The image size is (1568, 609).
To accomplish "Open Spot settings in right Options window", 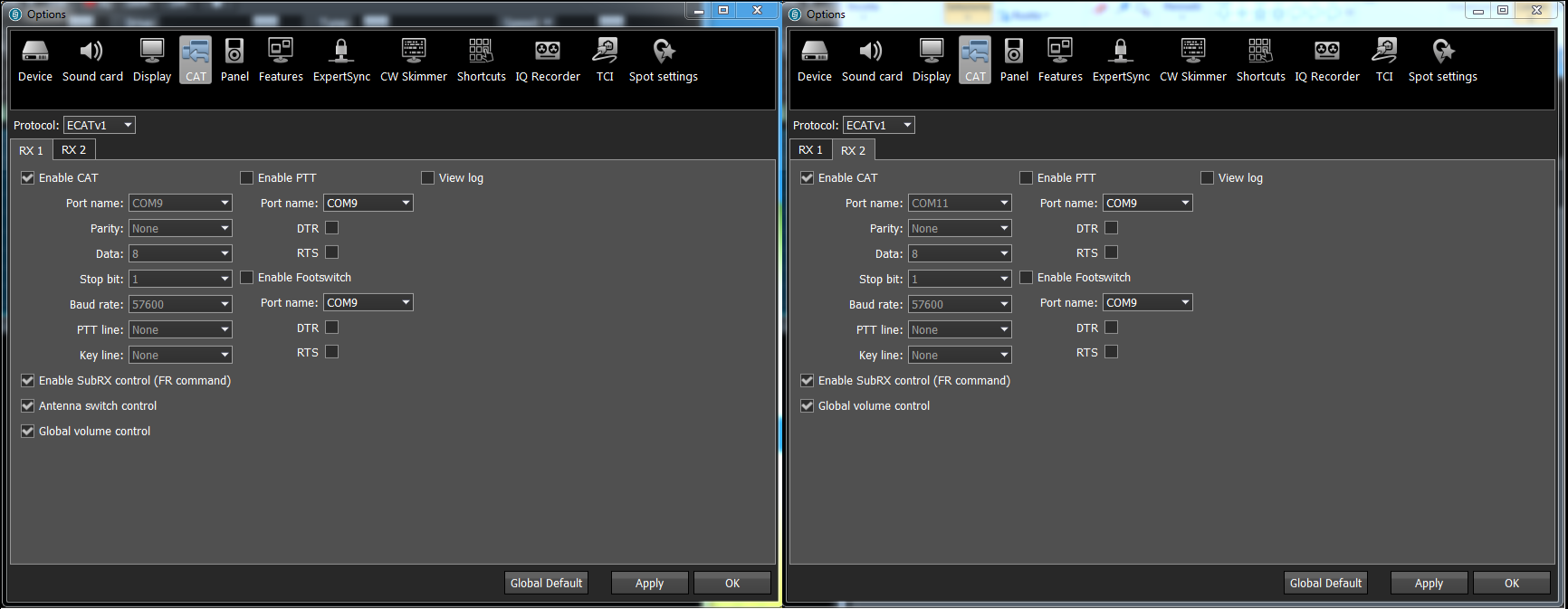I will point(1443,61).
